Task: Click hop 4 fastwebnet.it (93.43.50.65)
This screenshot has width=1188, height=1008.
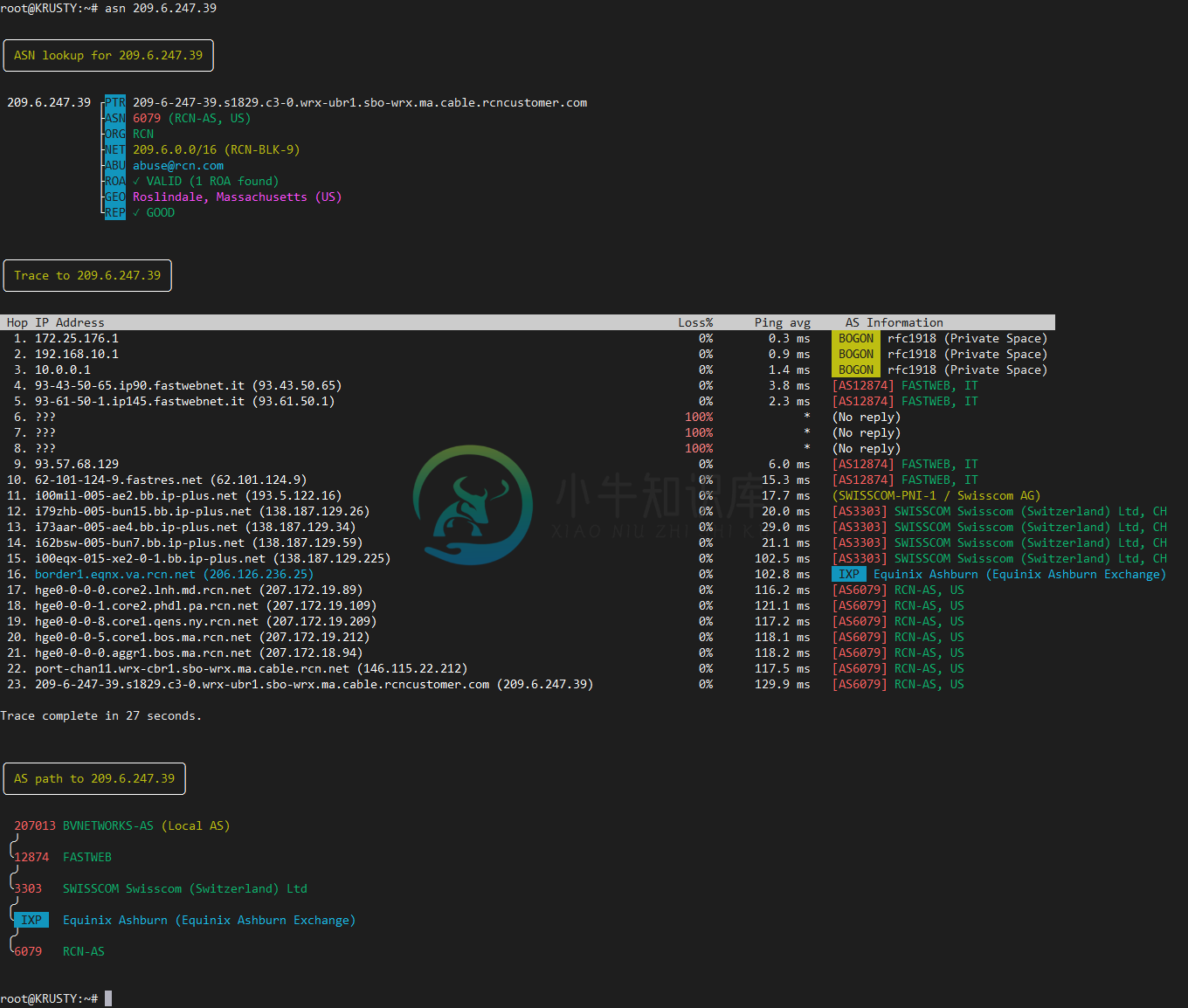Action: [x=189, y=385]
